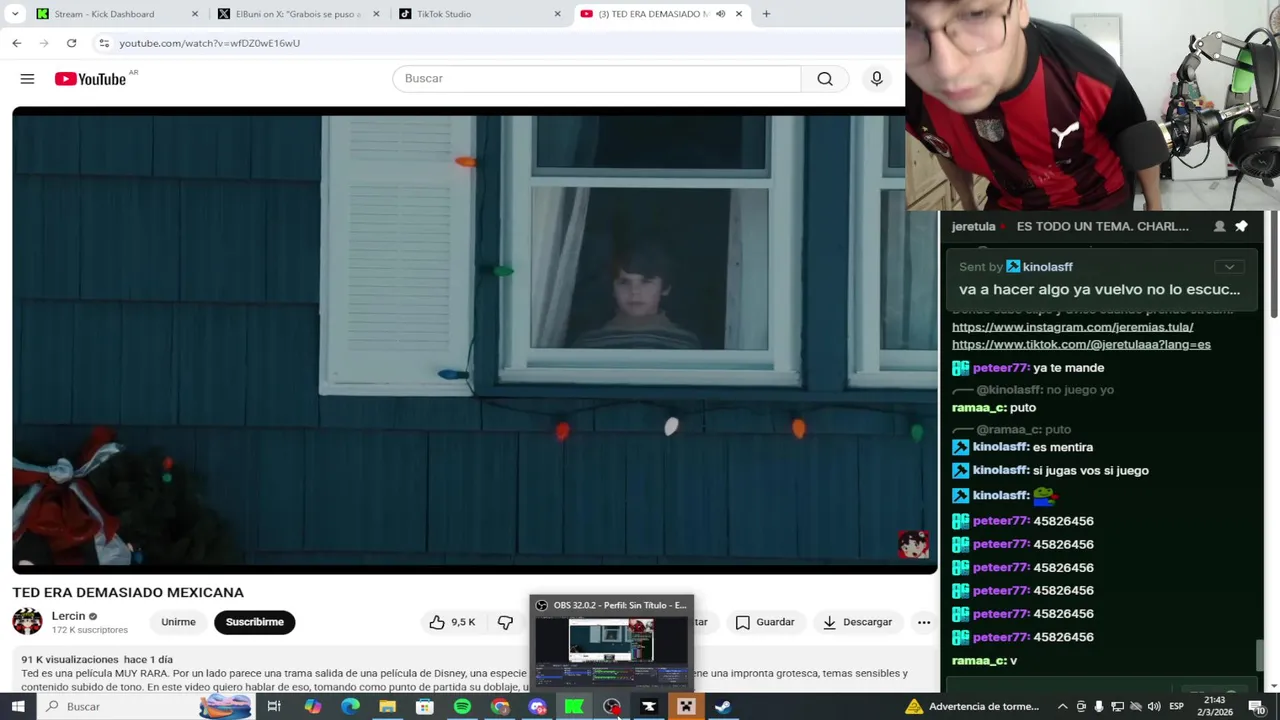1280x720 pixels.
Task: Start voice search with the microphone icon
Action: click(876, 79)
